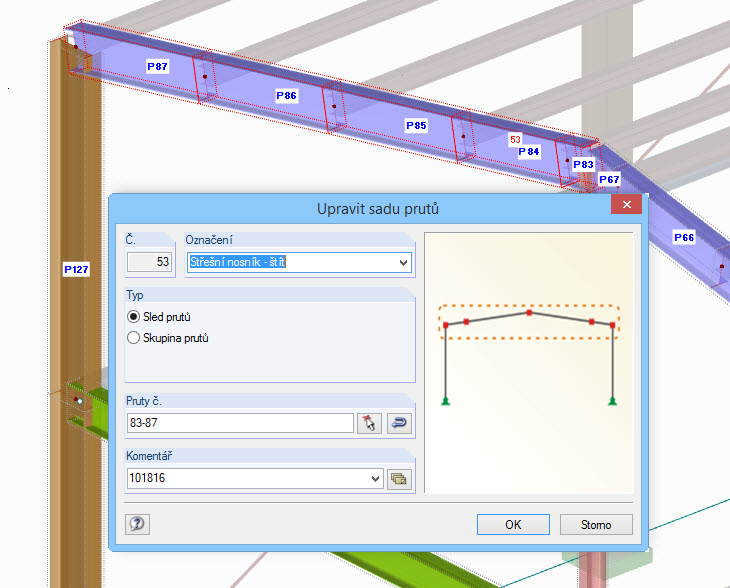Click OK to confirm member set
The width and height of the screenshot is (730, 588).
coord(513,525)
